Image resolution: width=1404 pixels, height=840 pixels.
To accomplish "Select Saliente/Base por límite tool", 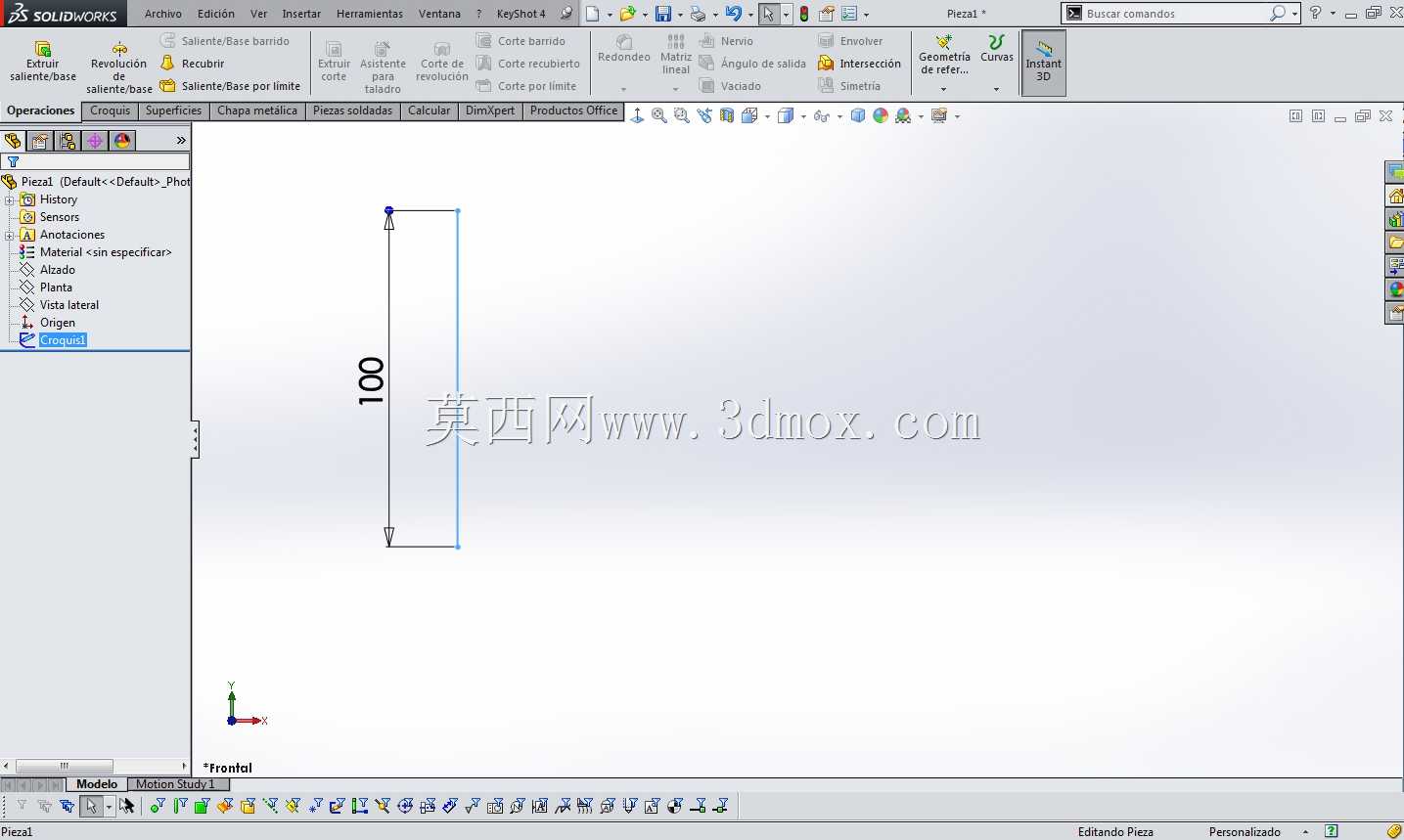I will 231,86.
